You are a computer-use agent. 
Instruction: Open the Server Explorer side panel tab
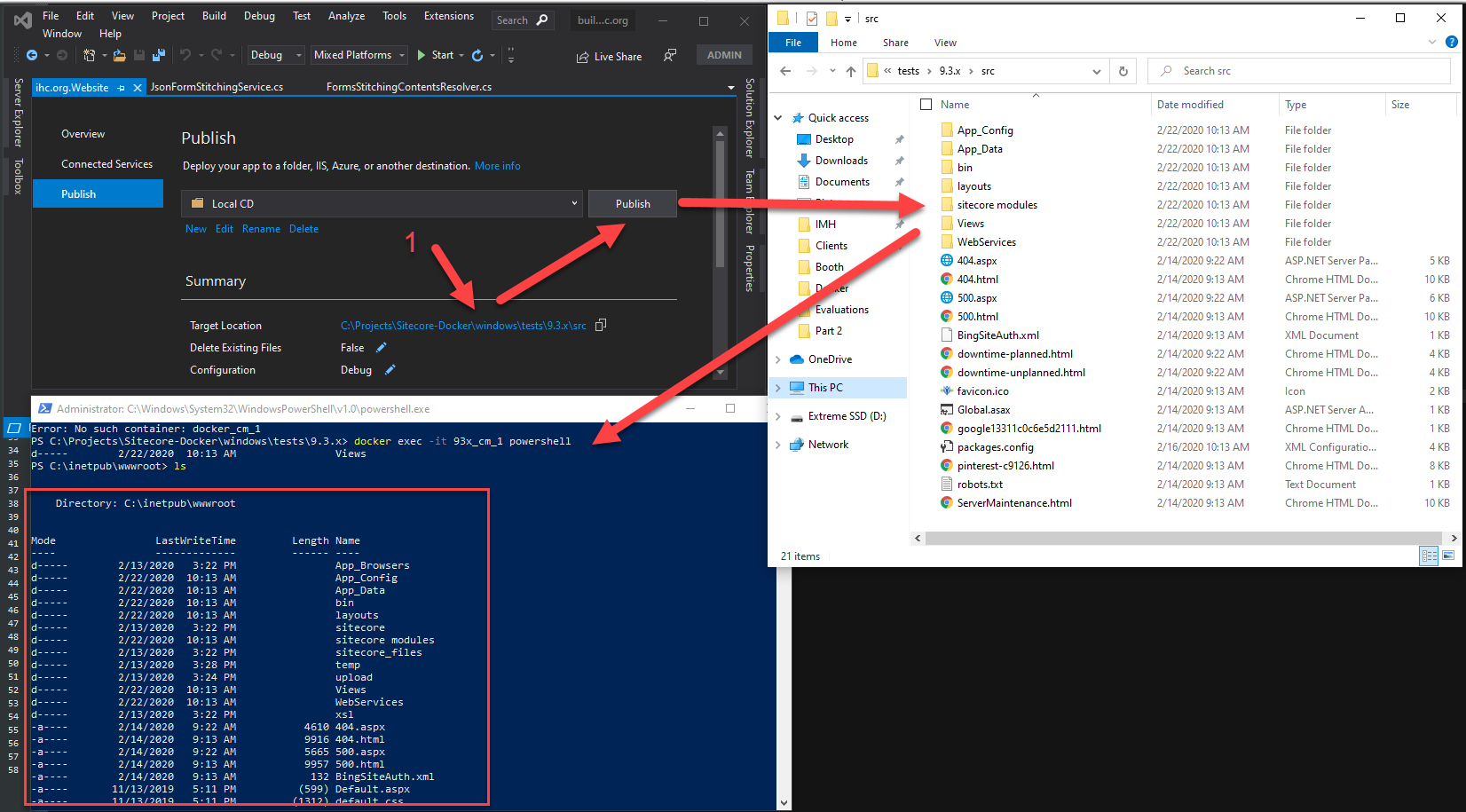click(19, 113)
